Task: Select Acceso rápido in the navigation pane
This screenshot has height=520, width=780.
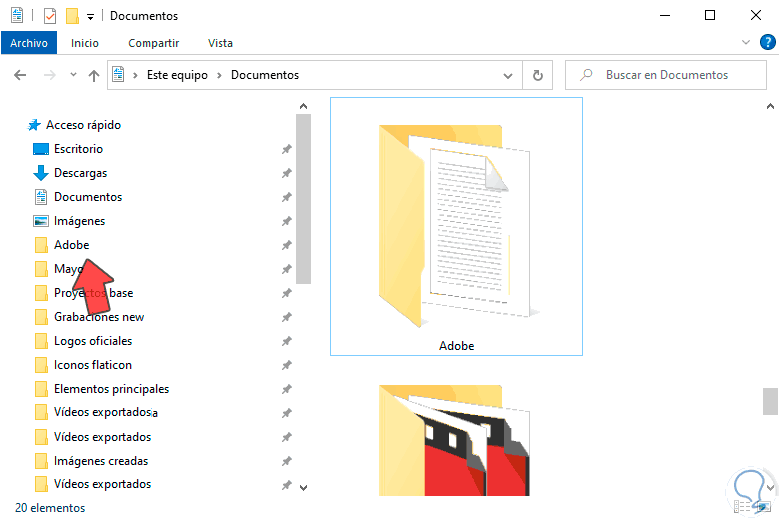Action: (x=84, y=125)
